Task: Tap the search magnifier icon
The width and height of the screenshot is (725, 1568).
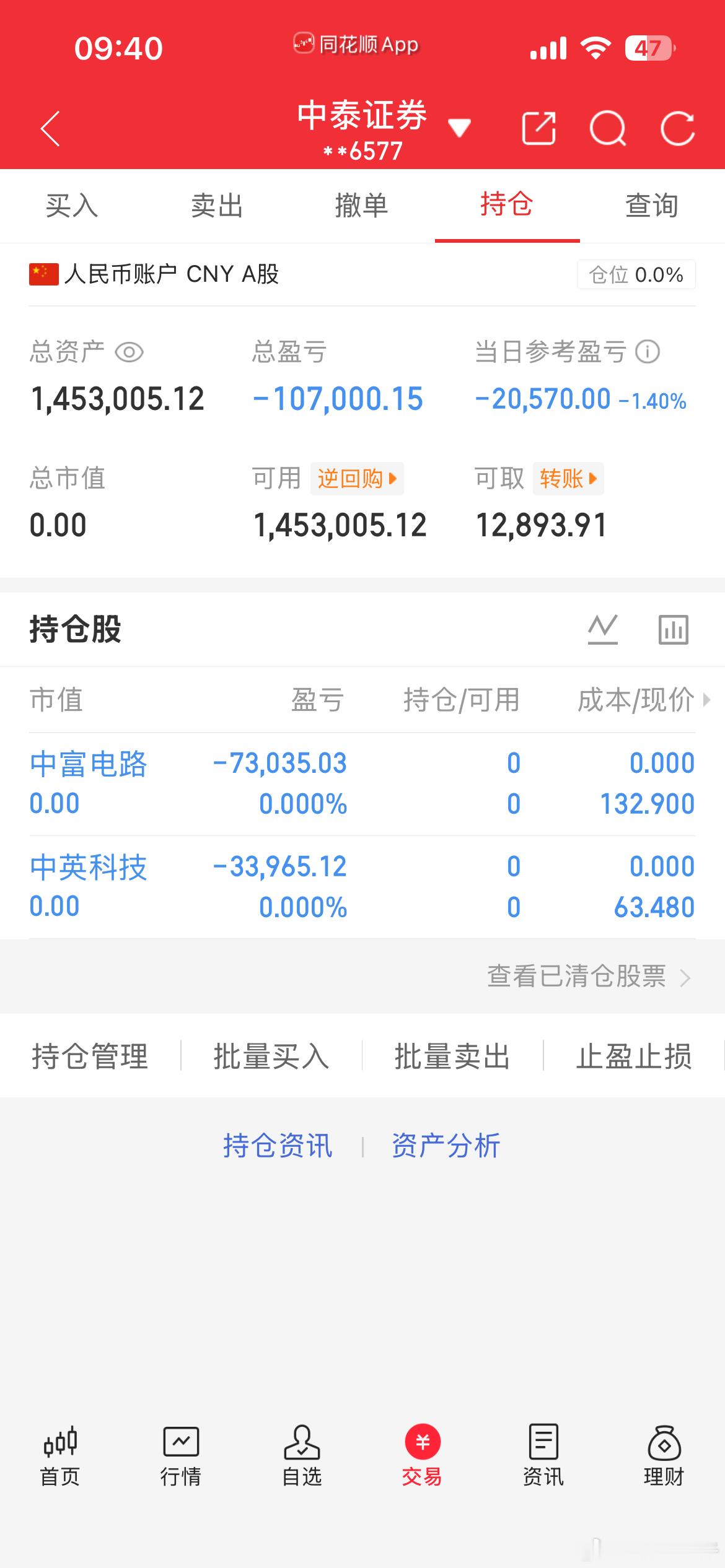Action: (608, 128)
